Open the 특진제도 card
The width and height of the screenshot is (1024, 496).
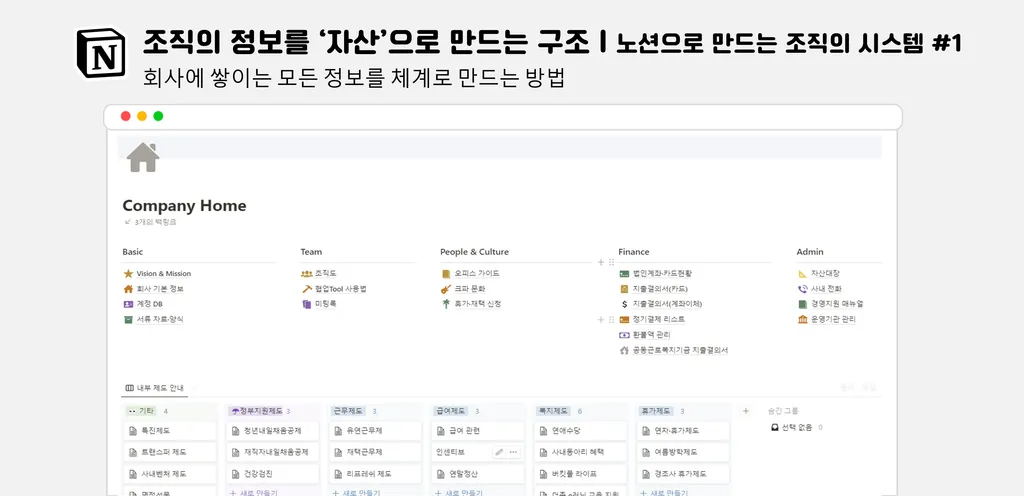(170, 431)
